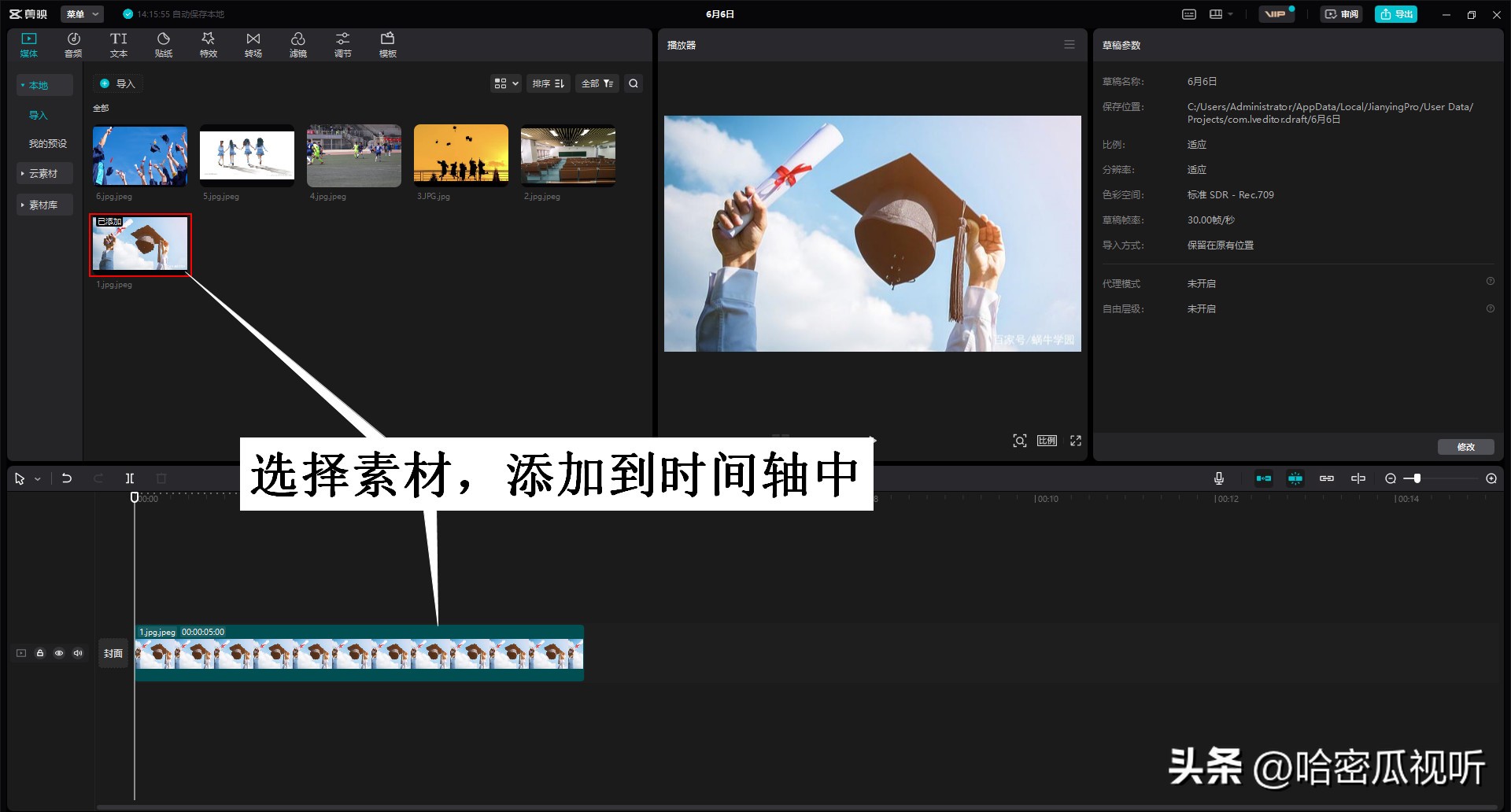The height and width of the screenshot is (812, 1511).
Task: Mute the track with the speaker icon
Action: click(x=77, y=652)
